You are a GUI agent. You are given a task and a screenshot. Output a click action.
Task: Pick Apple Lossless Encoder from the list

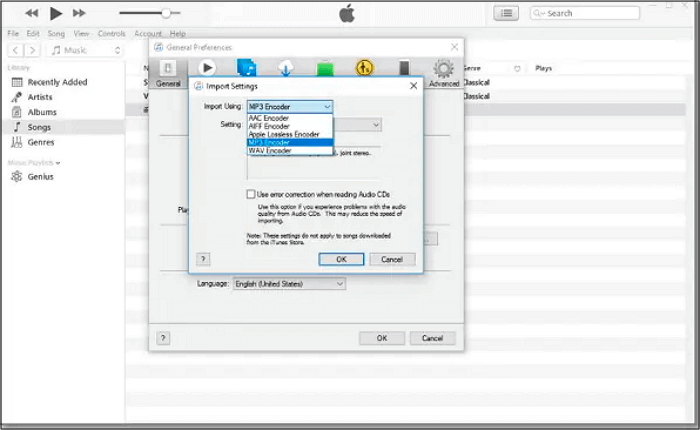point(284,134)
